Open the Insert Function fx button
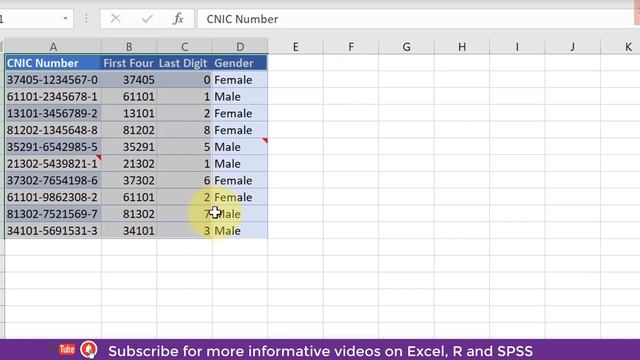 (178, 18)
